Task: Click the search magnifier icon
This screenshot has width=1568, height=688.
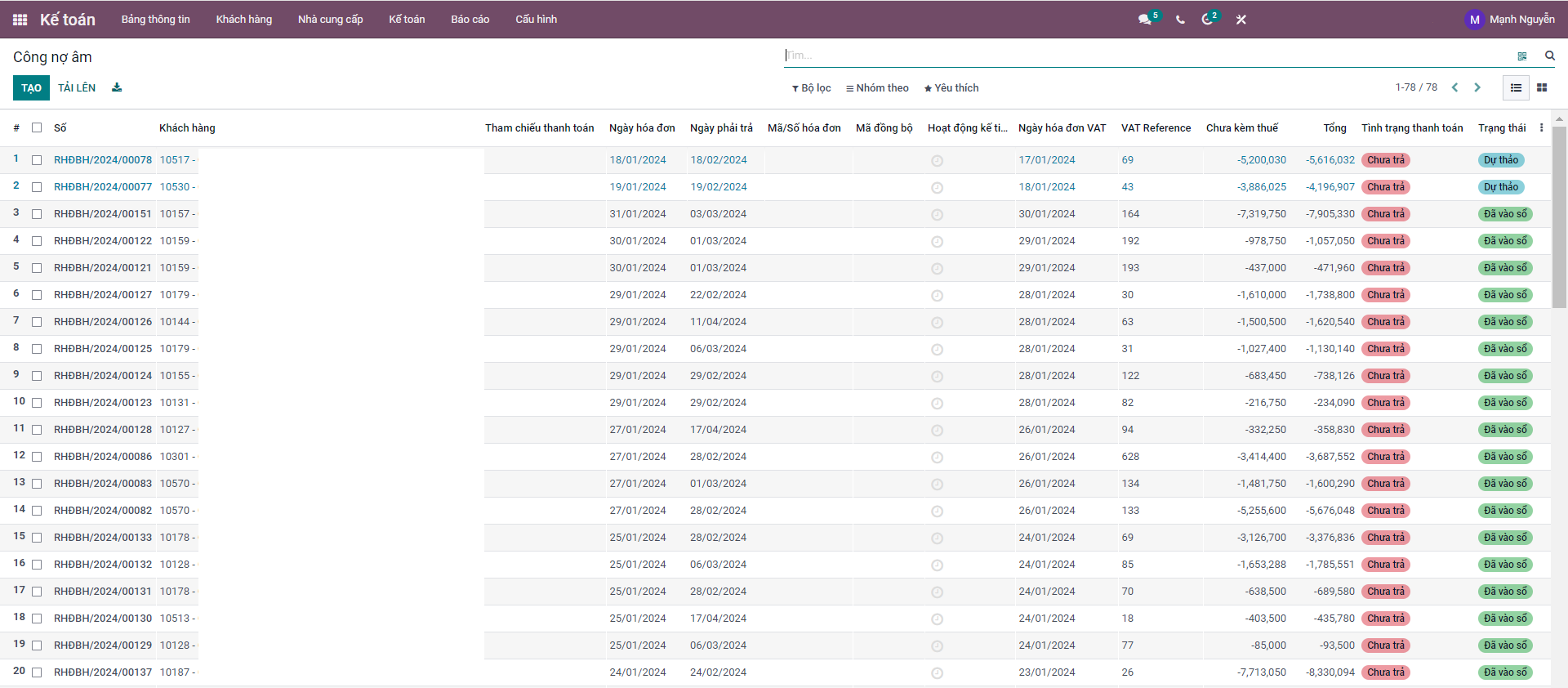Action: [x=1549, y=56]
